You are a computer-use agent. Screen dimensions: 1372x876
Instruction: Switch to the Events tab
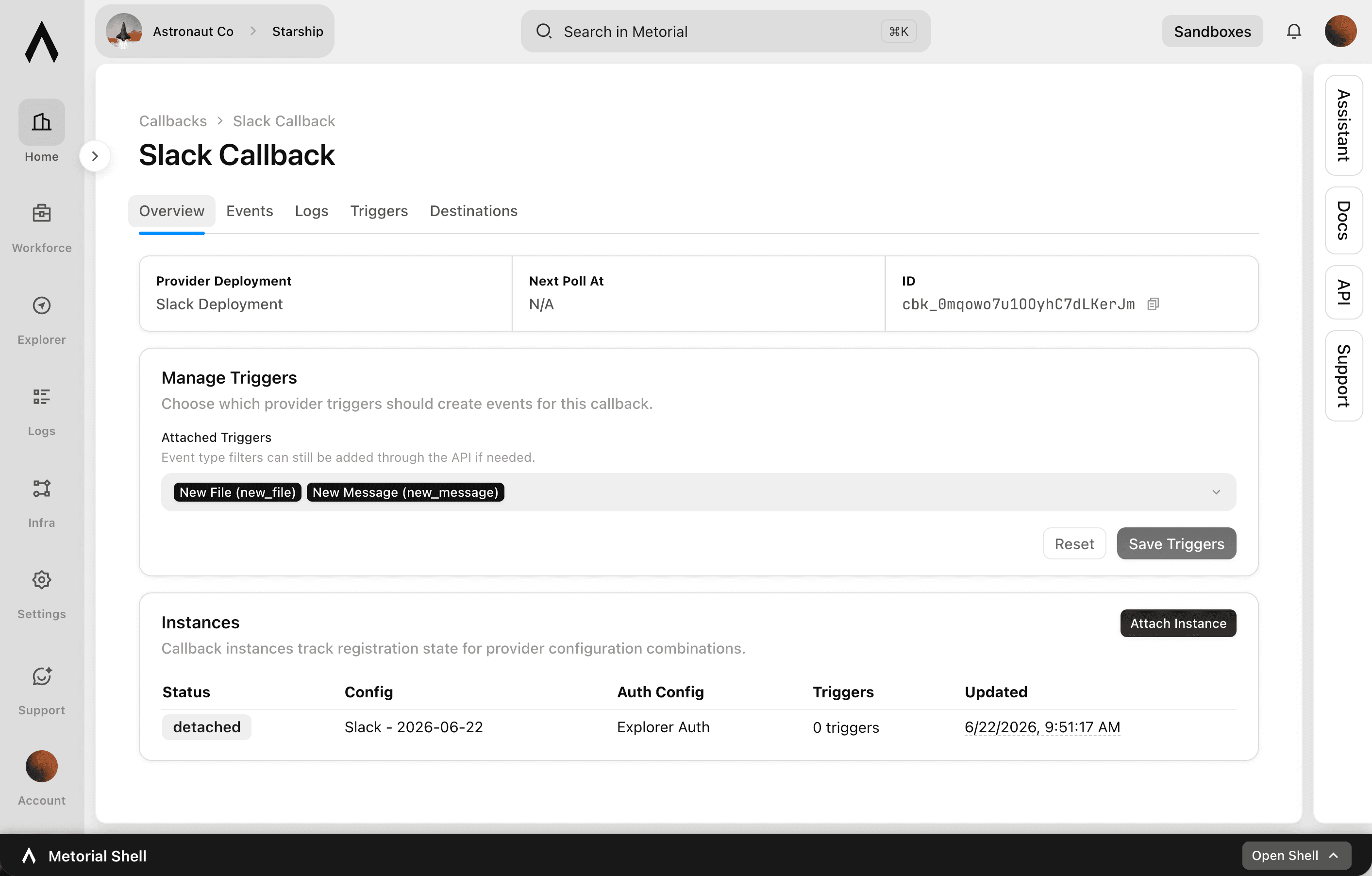[250, 211]
